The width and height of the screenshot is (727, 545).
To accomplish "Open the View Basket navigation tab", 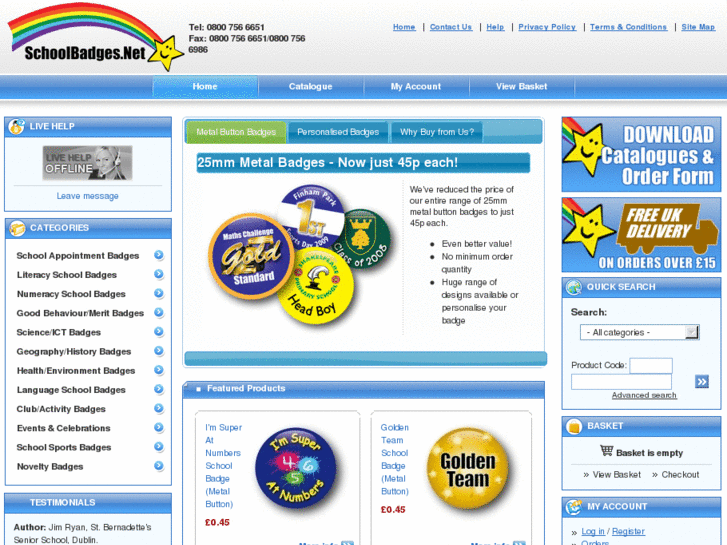I will click(522, 87).
